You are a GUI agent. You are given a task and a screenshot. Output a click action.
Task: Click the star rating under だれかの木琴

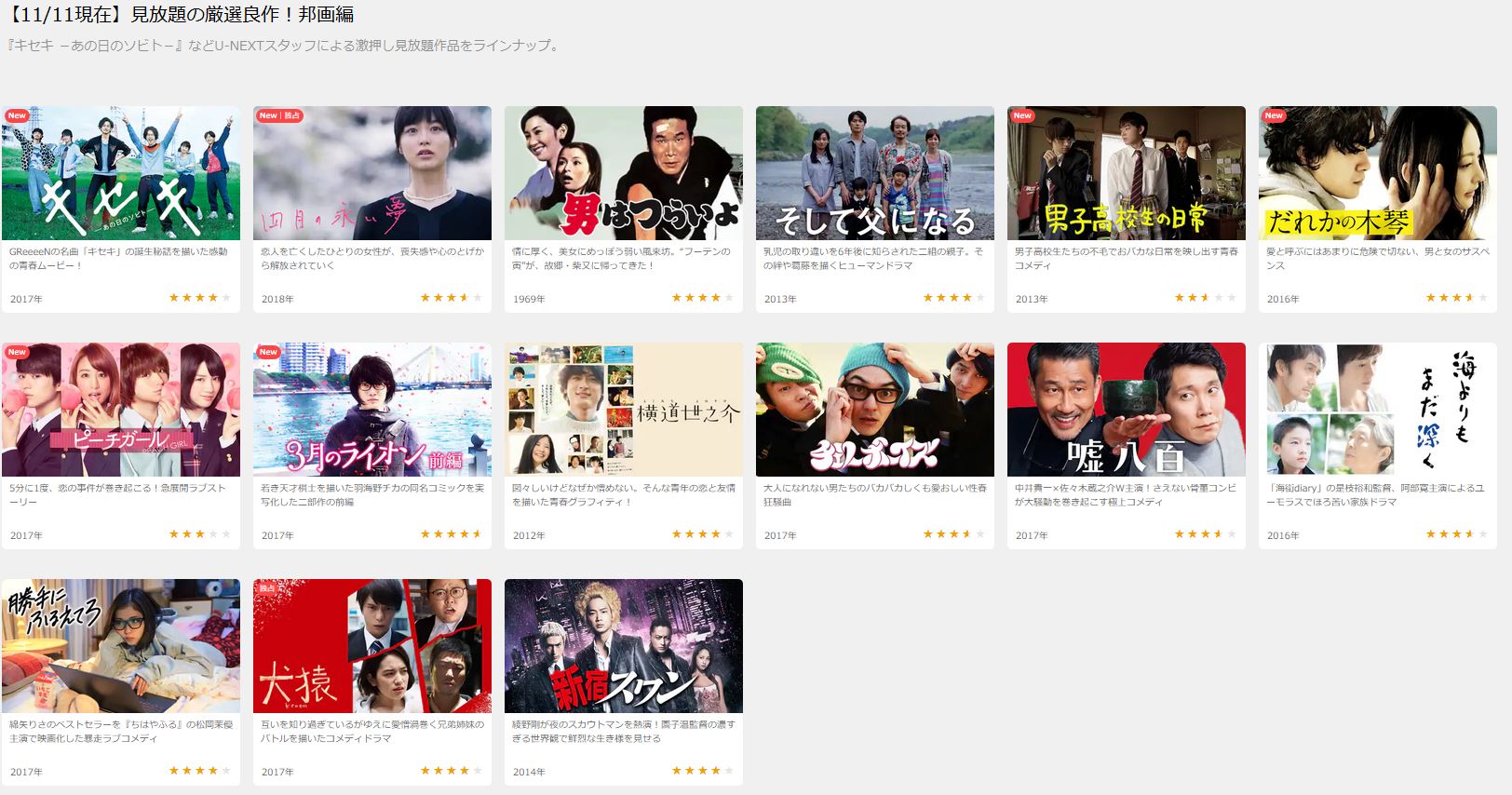[x=1456, y=298]
